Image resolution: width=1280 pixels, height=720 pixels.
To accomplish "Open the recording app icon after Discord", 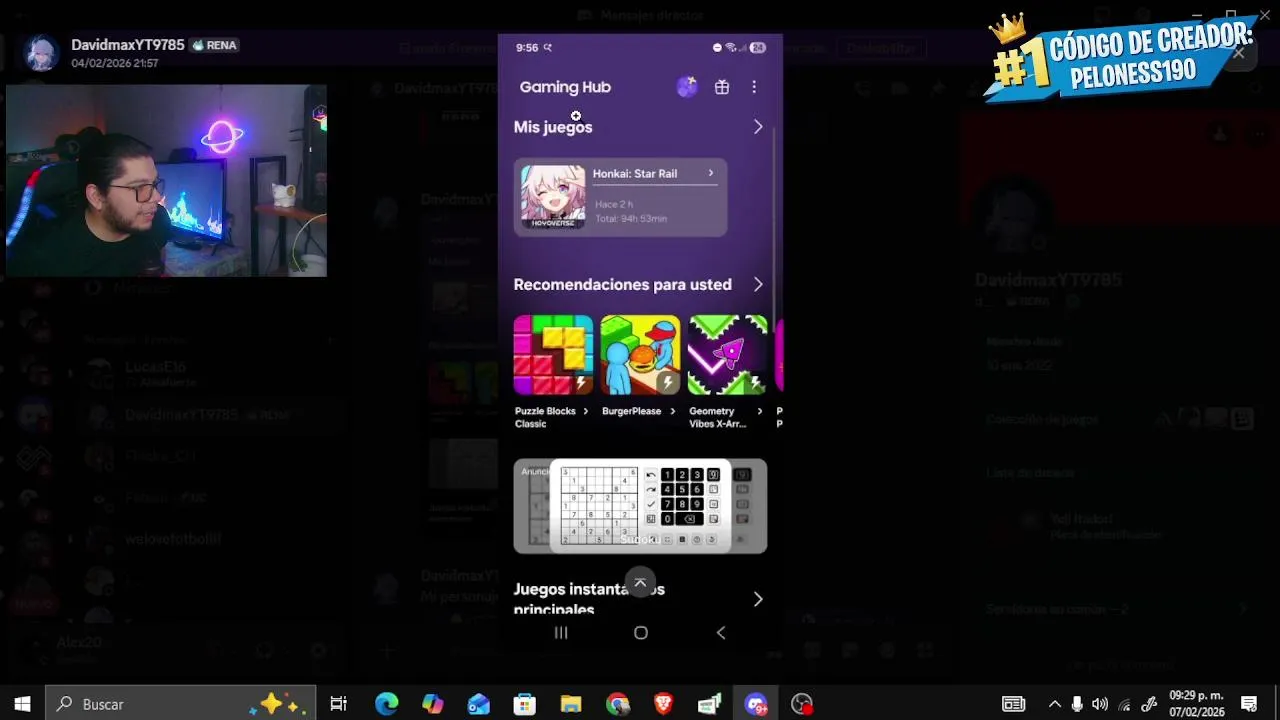I will (x=802, y=704).
